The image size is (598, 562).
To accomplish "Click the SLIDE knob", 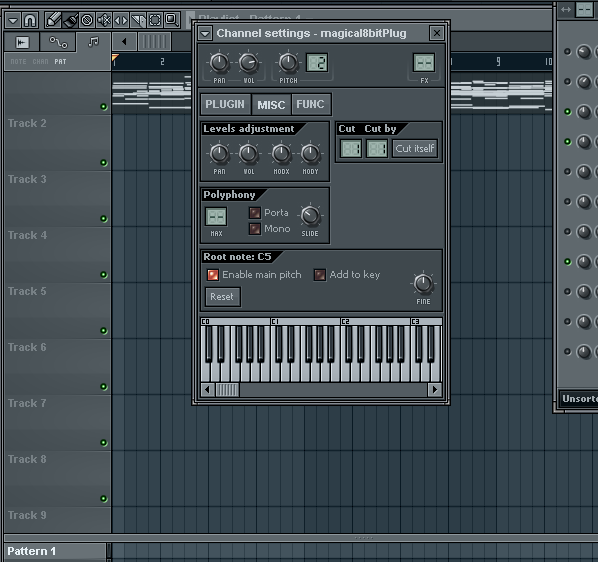I will coord(310,215).
